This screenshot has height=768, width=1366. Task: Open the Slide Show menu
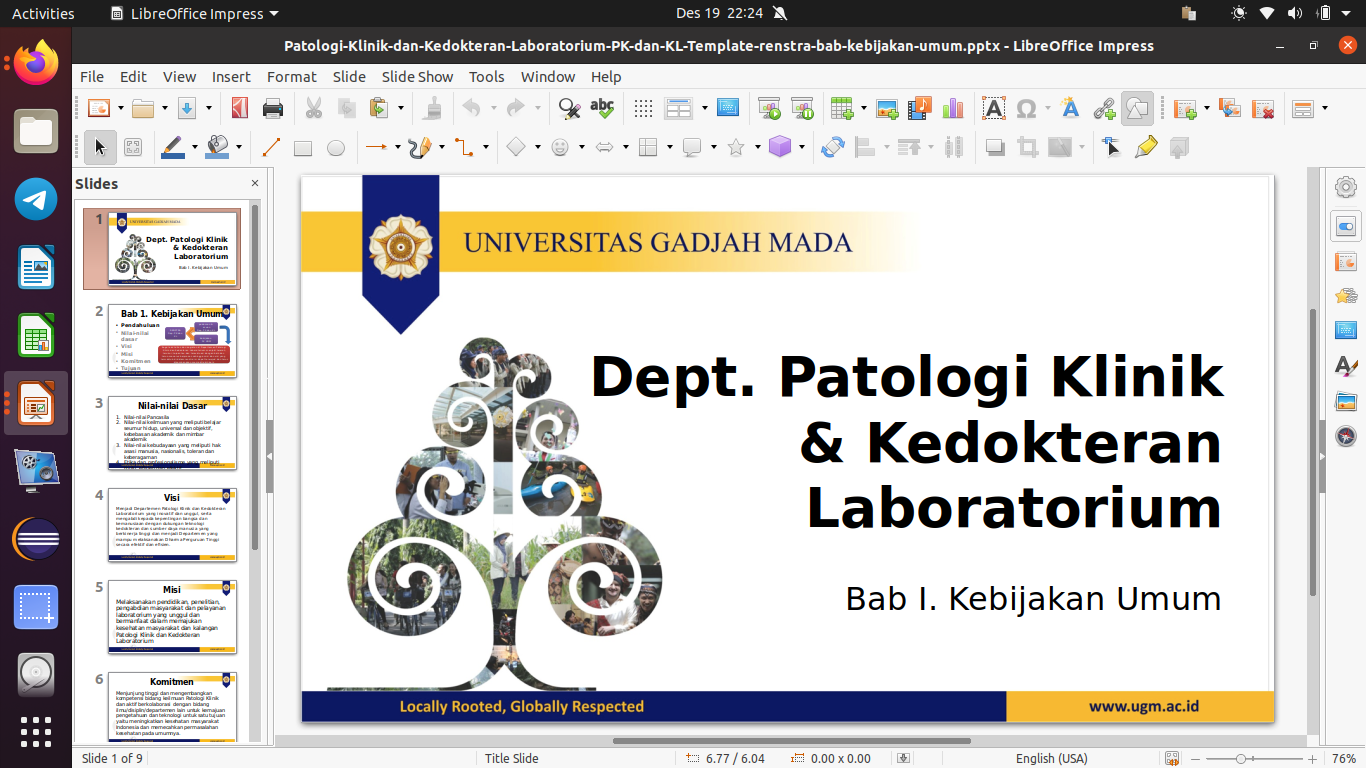click(x=417, y=76)
